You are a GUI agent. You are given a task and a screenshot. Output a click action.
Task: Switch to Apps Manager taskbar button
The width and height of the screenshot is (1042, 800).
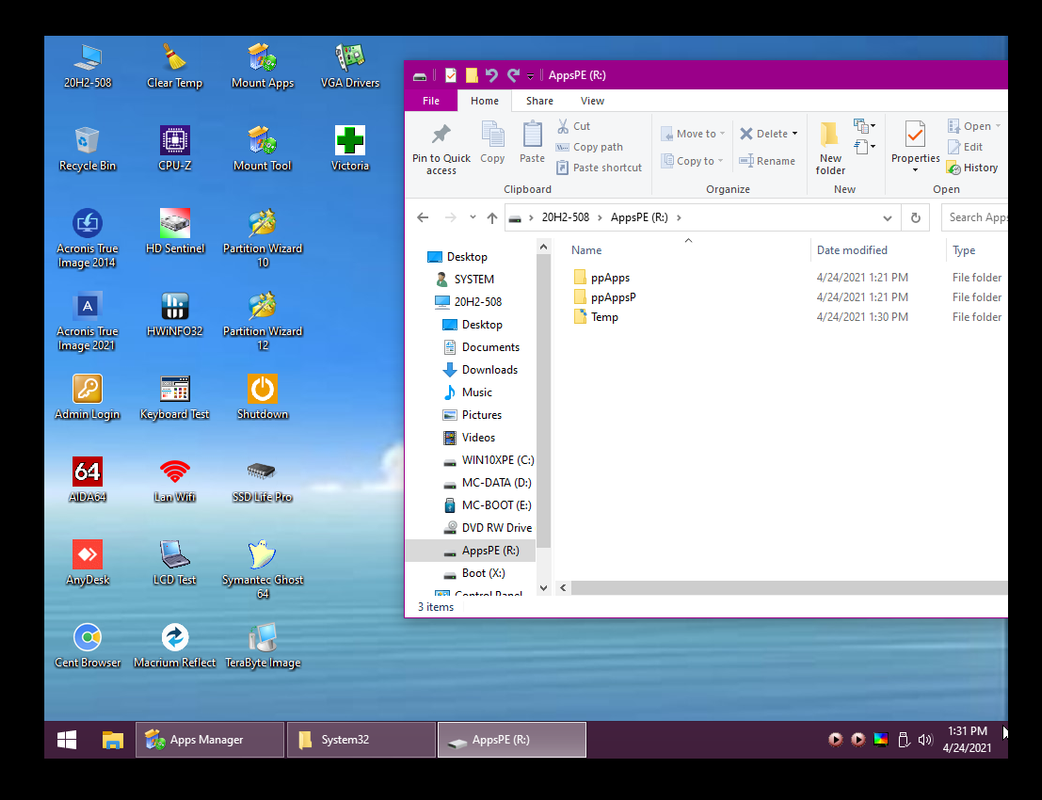tap(210, 740)
